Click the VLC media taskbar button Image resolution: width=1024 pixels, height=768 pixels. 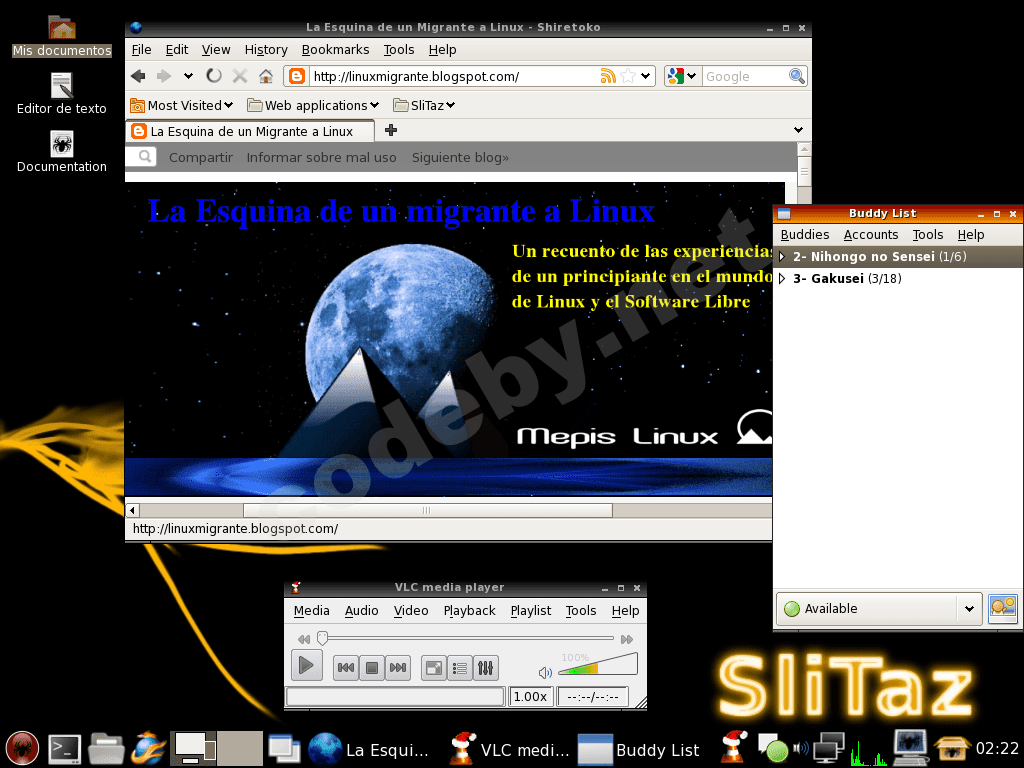[509, 749]
